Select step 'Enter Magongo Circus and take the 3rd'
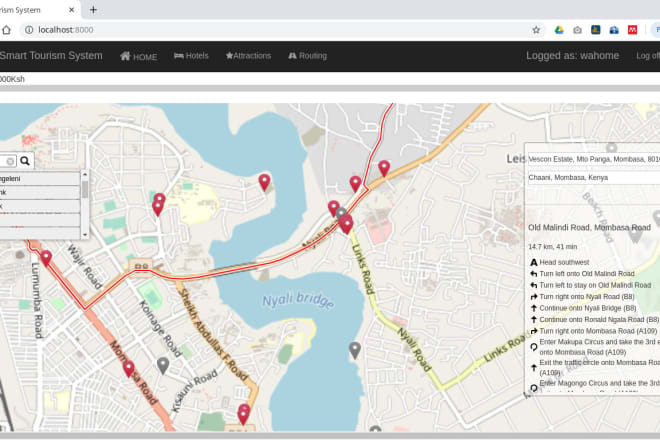 pos(599,383)
